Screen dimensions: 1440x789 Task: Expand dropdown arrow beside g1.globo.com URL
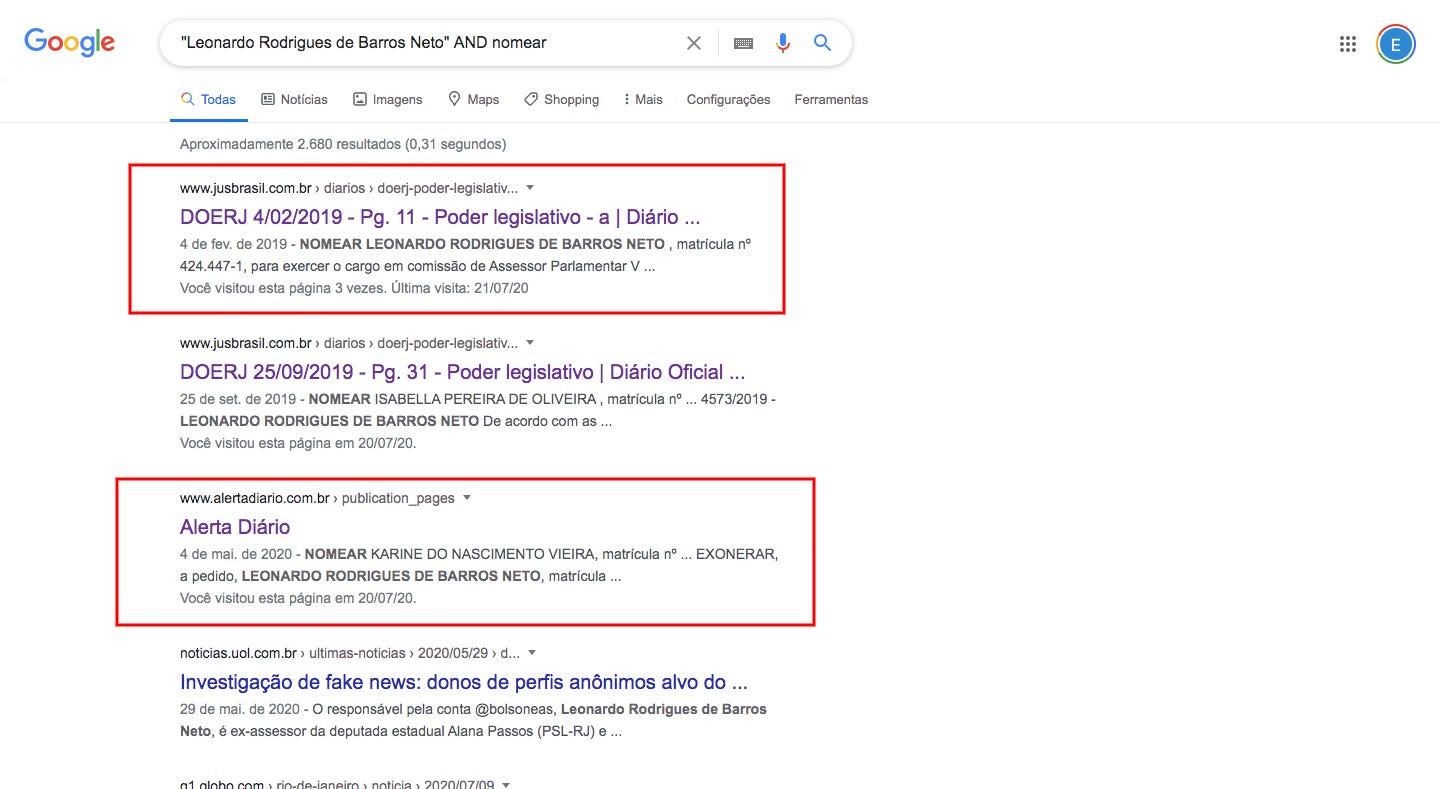(506, 784)
